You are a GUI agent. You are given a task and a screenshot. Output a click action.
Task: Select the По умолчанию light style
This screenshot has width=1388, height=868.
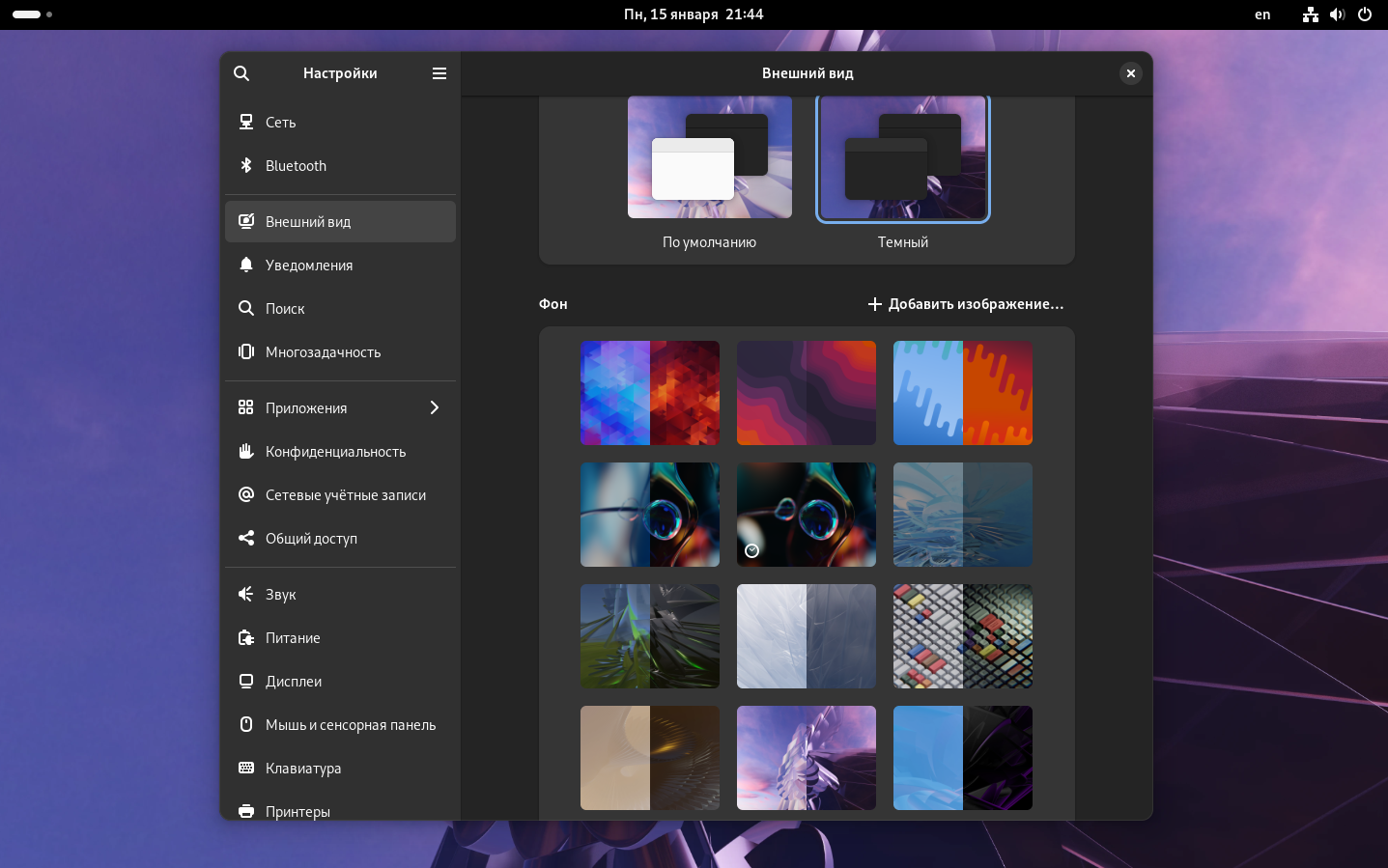(709, 157)
